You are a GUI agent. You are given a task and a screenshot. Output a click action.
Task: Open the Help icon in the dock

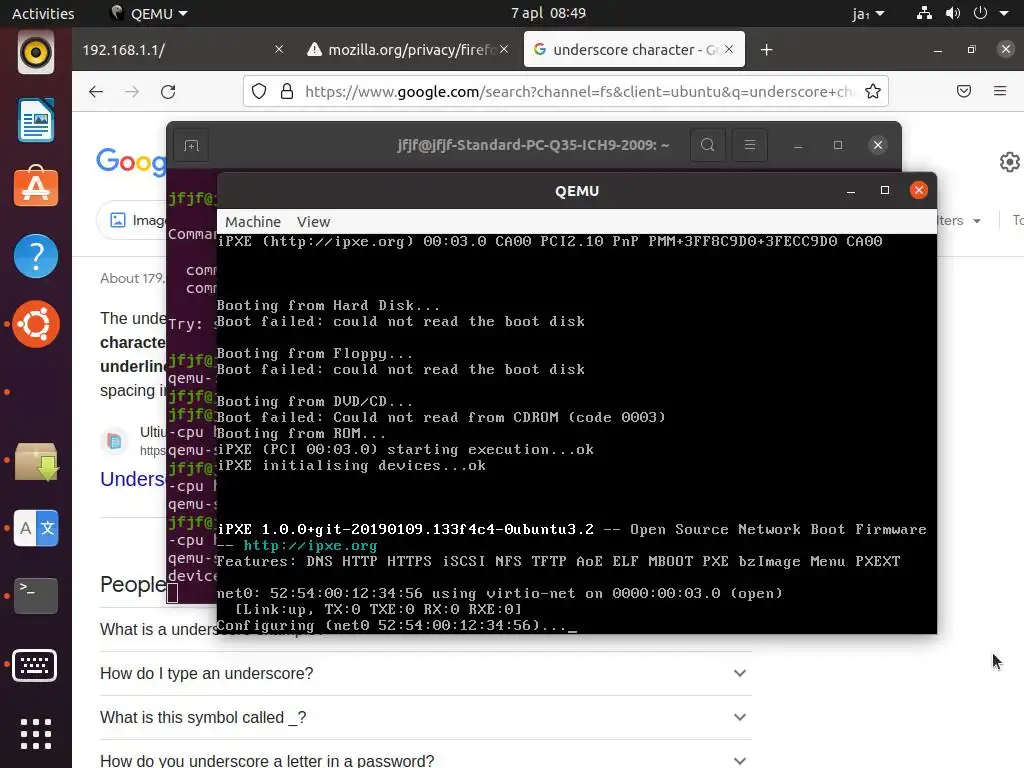pyautogui.click(x=35, y=256)
